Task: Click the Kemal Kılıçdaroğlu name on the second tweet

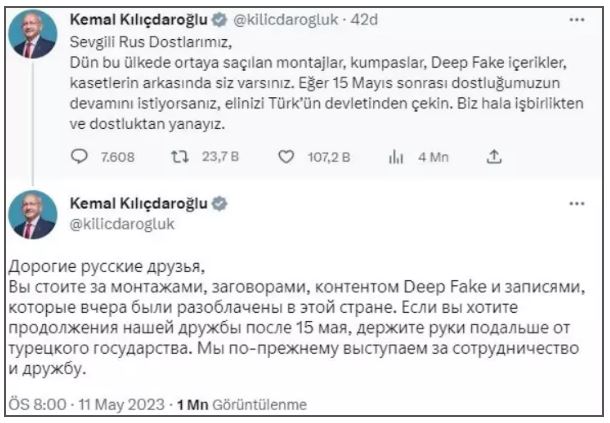Action: pyautogui.click(x=139, y=204)
